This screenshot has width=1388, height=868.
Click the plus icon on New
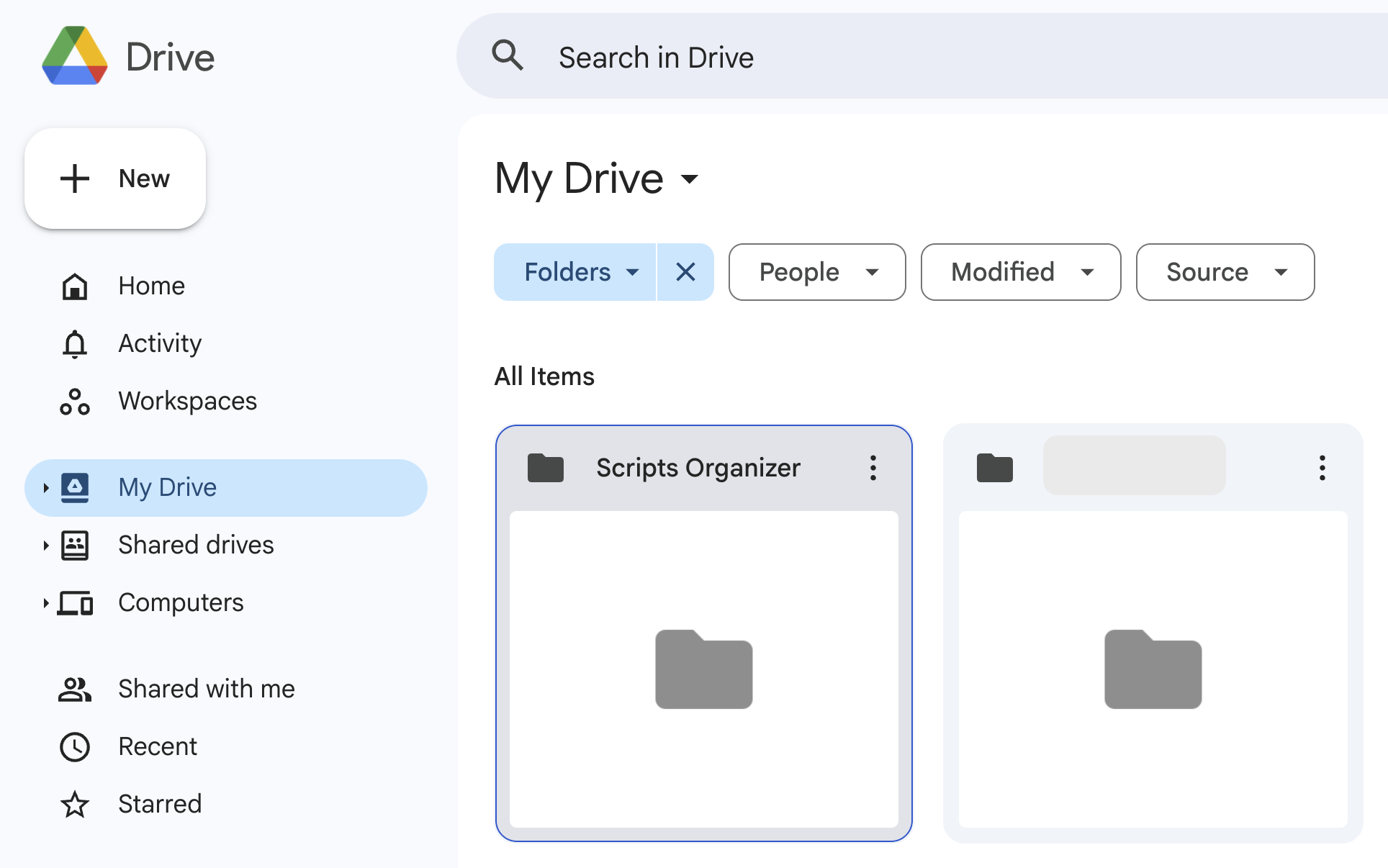pos(75,178)
